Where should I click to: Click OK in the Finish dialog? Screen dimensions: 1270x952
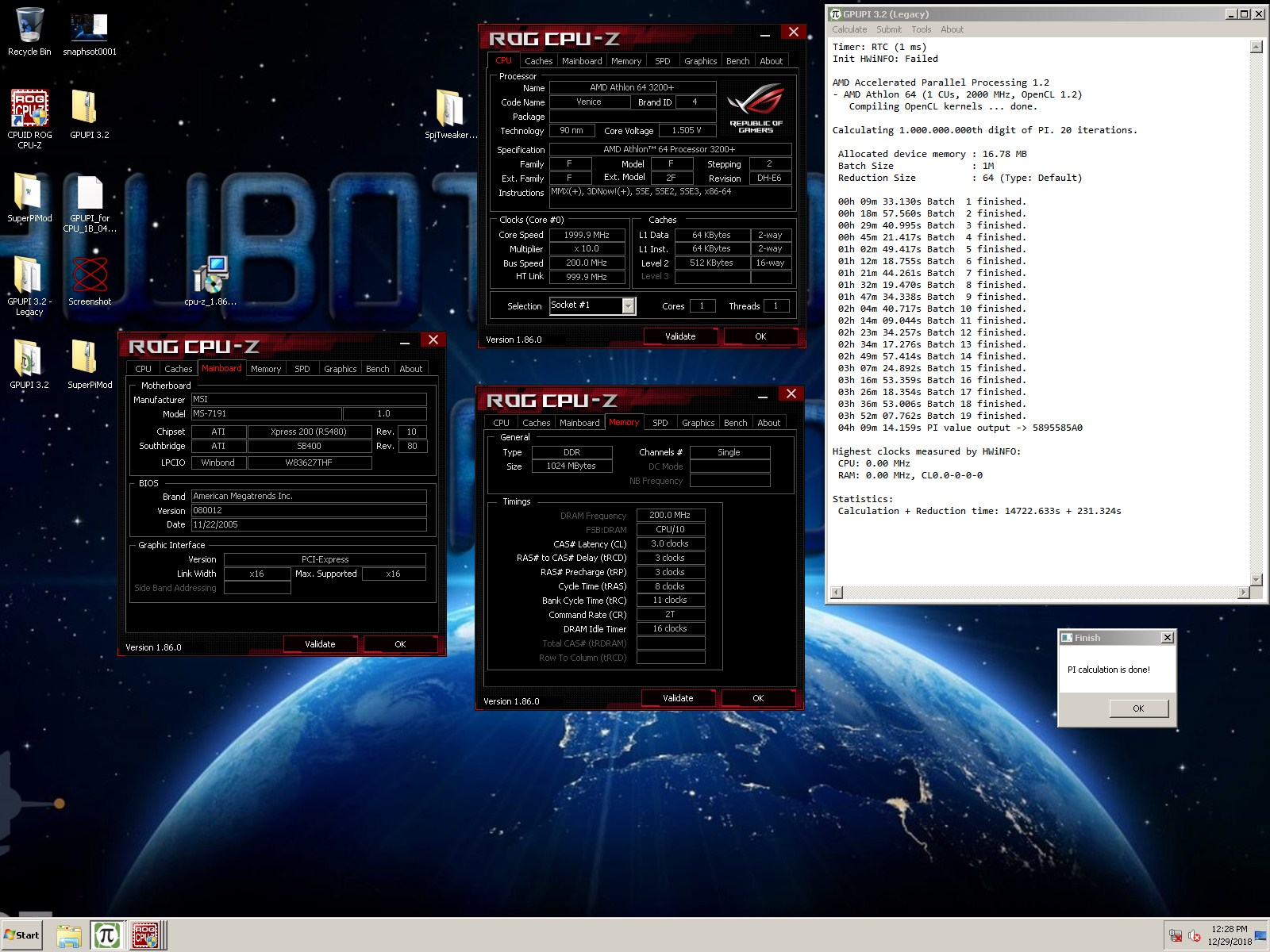coord(1138,708)
